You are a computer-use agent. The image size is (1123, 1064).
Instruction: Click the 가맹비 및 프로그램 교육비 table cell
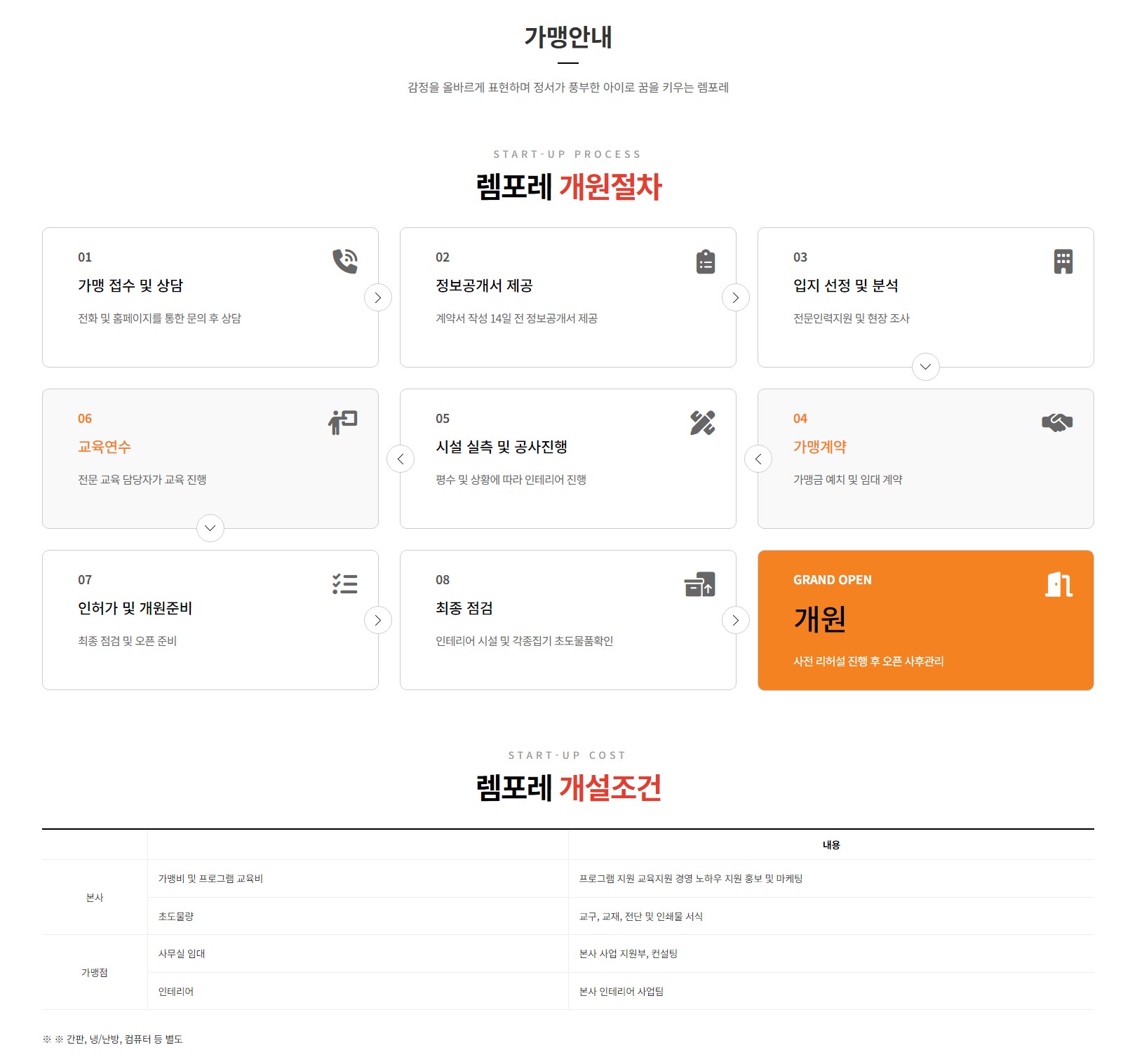tap(210, 879)
